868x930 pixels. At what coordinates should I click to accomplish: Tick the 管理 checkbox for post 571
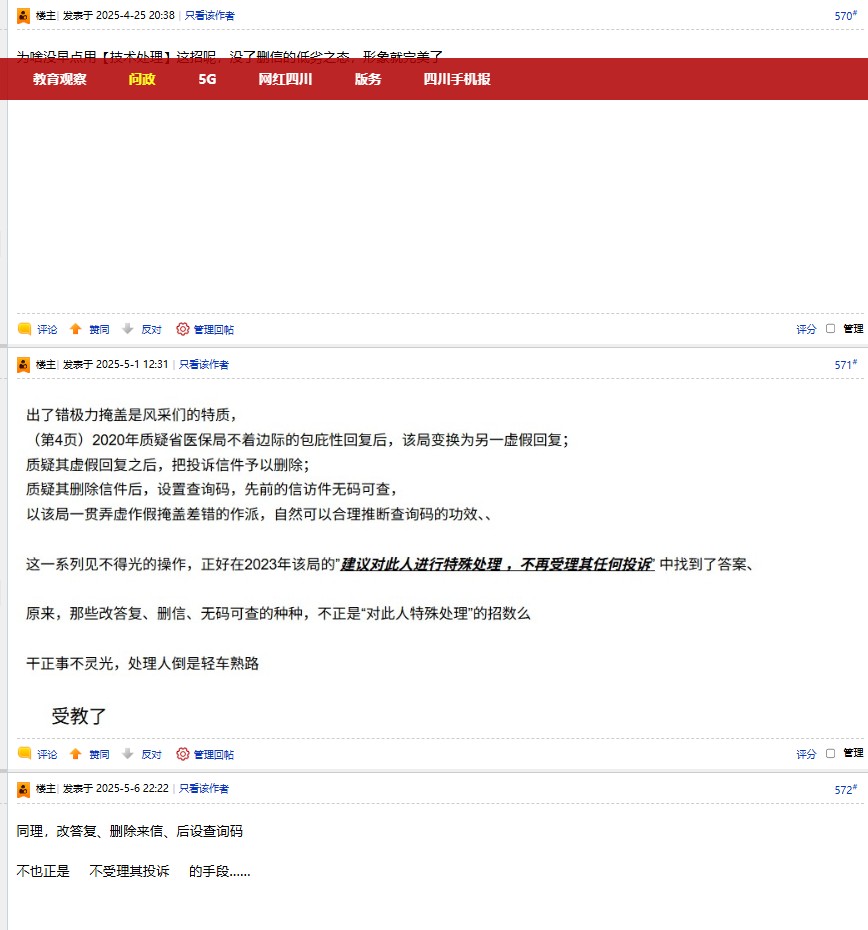(831, 754)
